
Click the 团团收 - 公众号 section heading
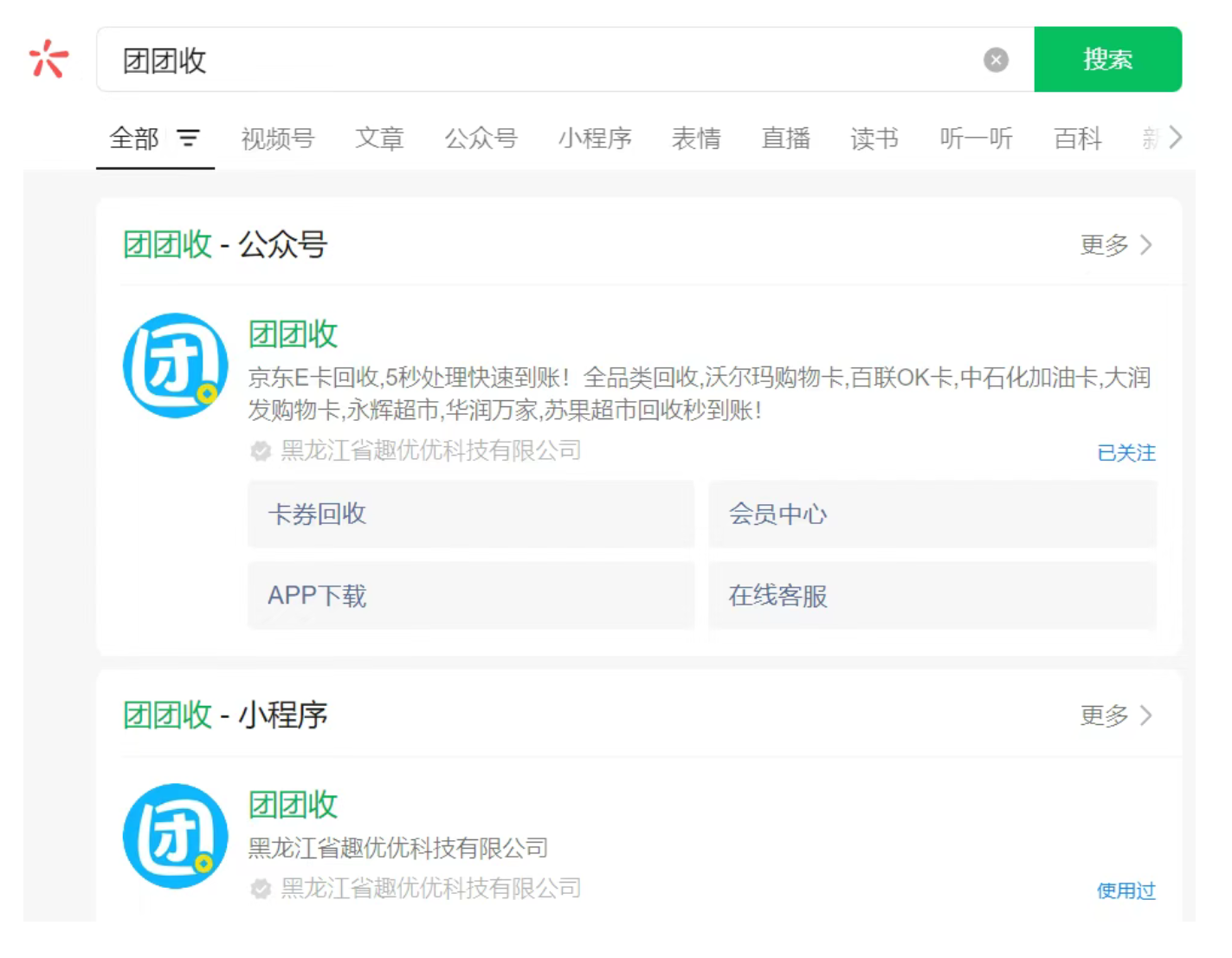225,245
